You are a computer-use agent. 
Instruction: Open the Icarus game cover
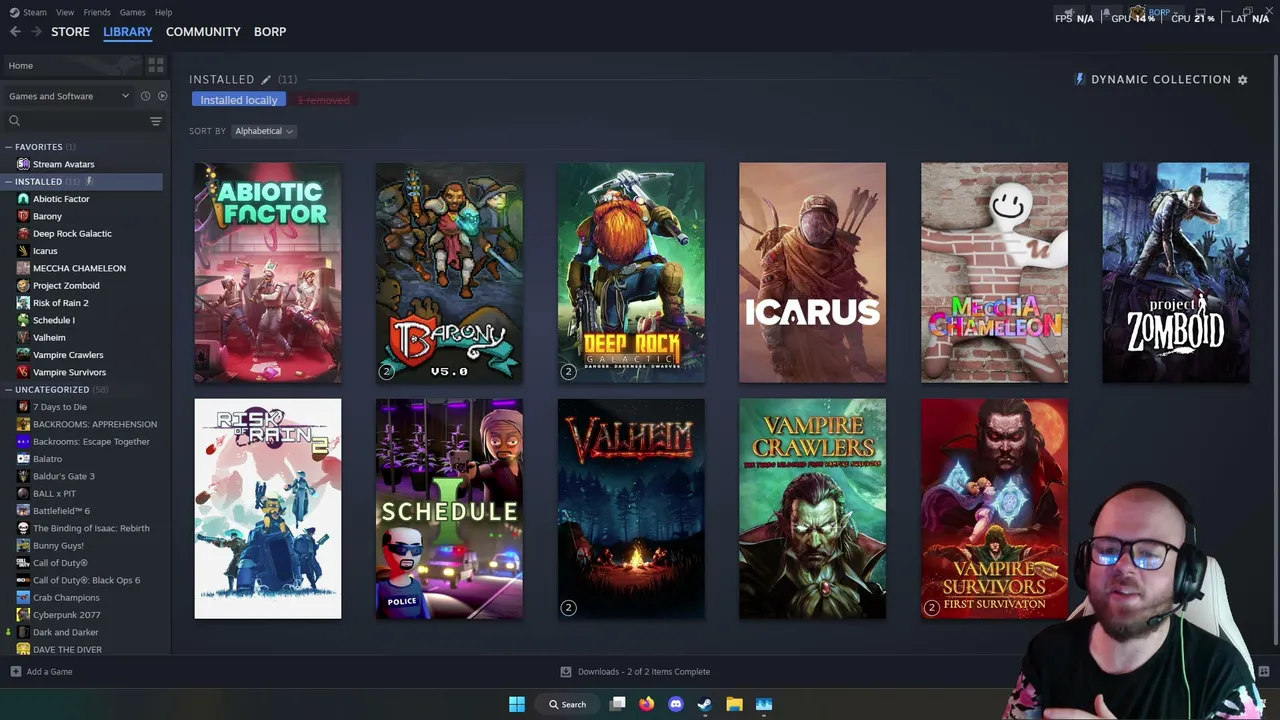click(x=812, y=273)
